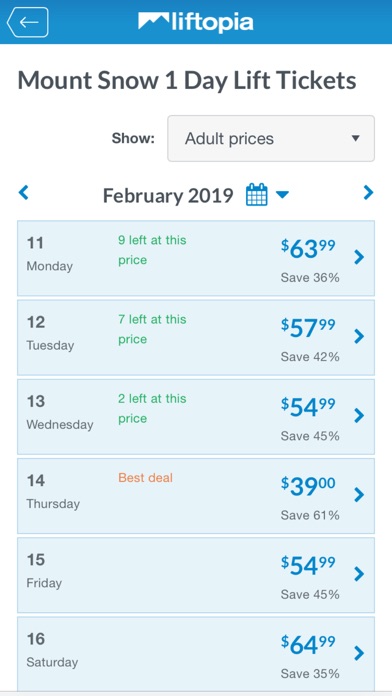Screen dimensions: 392x696
Task: Open the Adult prices dropdown
Action: [271, 138]
